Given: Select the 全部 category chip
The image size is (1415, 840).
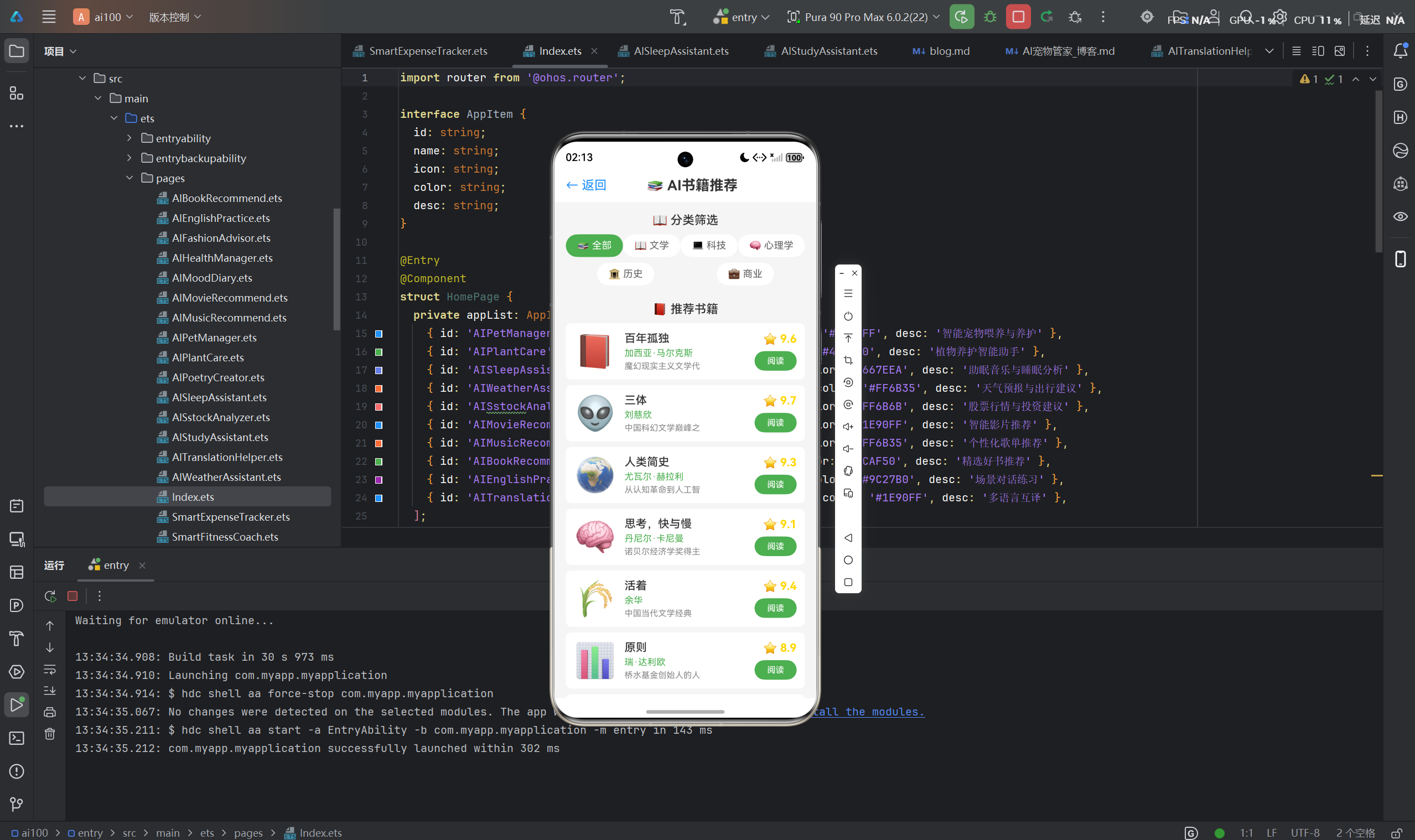Looking at the screenshot, I should tap(594, 245).
